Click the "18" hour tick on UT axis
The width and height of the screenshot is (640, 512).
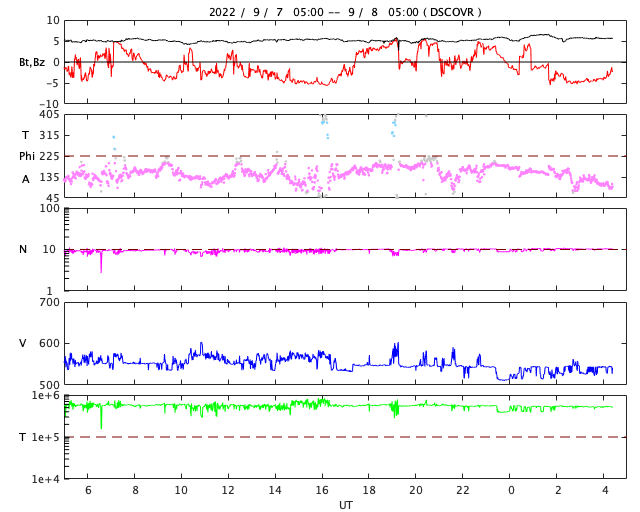click(369, 490)
